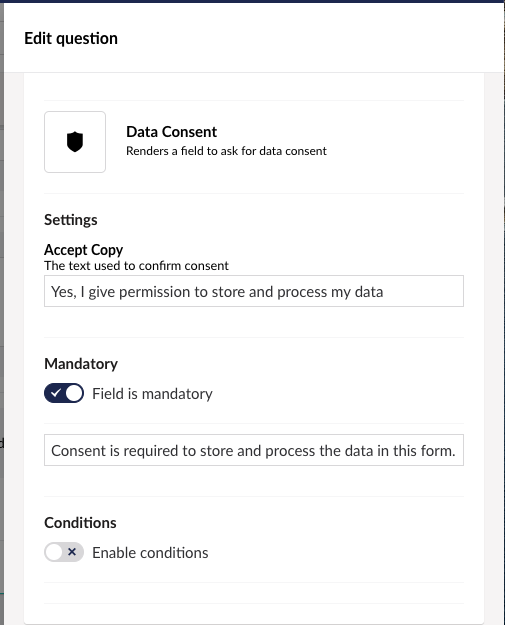Click the Accept Copy text field
The image size is (505, 625).
point(253,291)
